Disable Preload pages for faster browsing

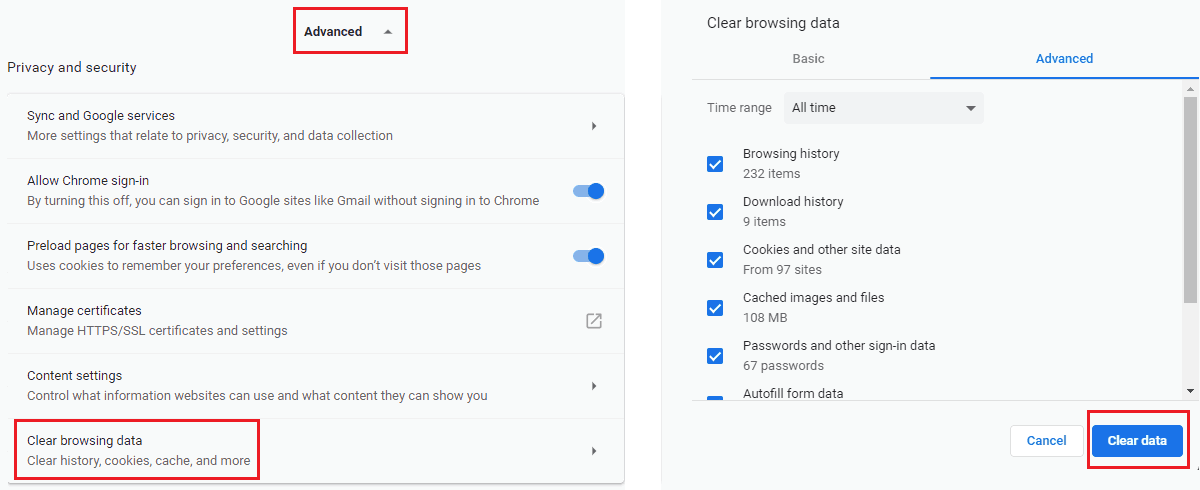[589, 256]
